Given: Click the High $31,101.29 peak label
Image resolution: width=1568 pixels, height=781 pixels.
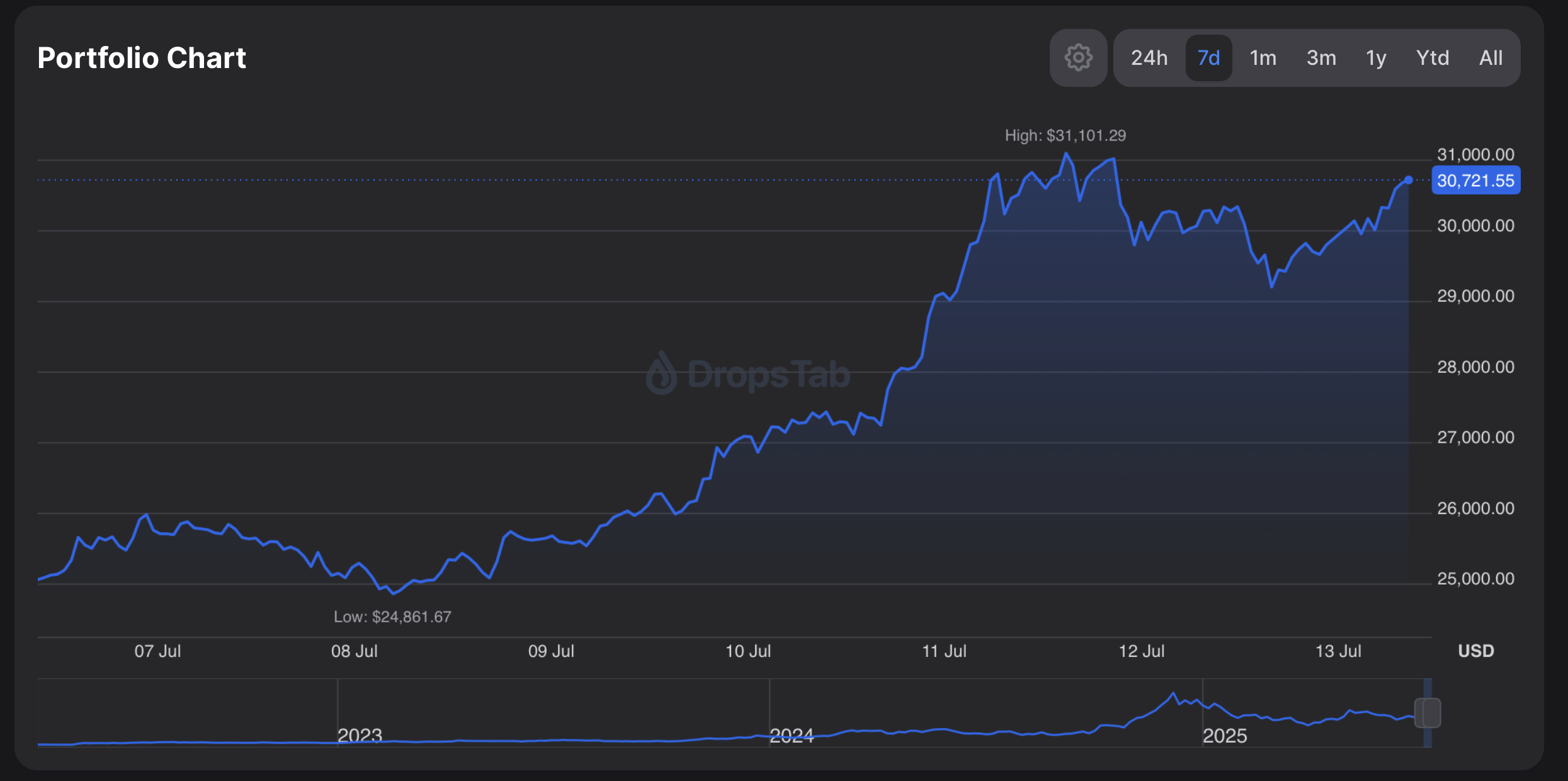Looking at the screenshot, I should click(x=1065, y=135).
